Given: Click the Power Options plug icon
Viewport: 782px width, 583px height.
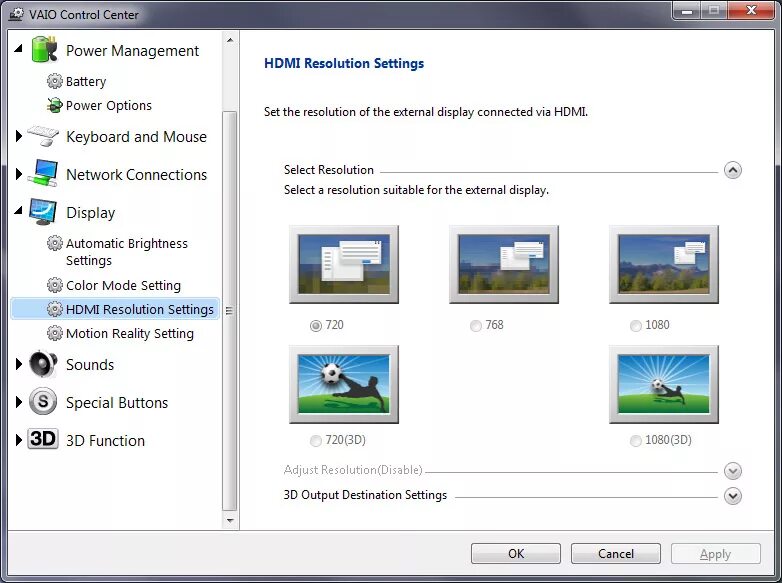Looking at the screenshot, I should pos(54,105).
